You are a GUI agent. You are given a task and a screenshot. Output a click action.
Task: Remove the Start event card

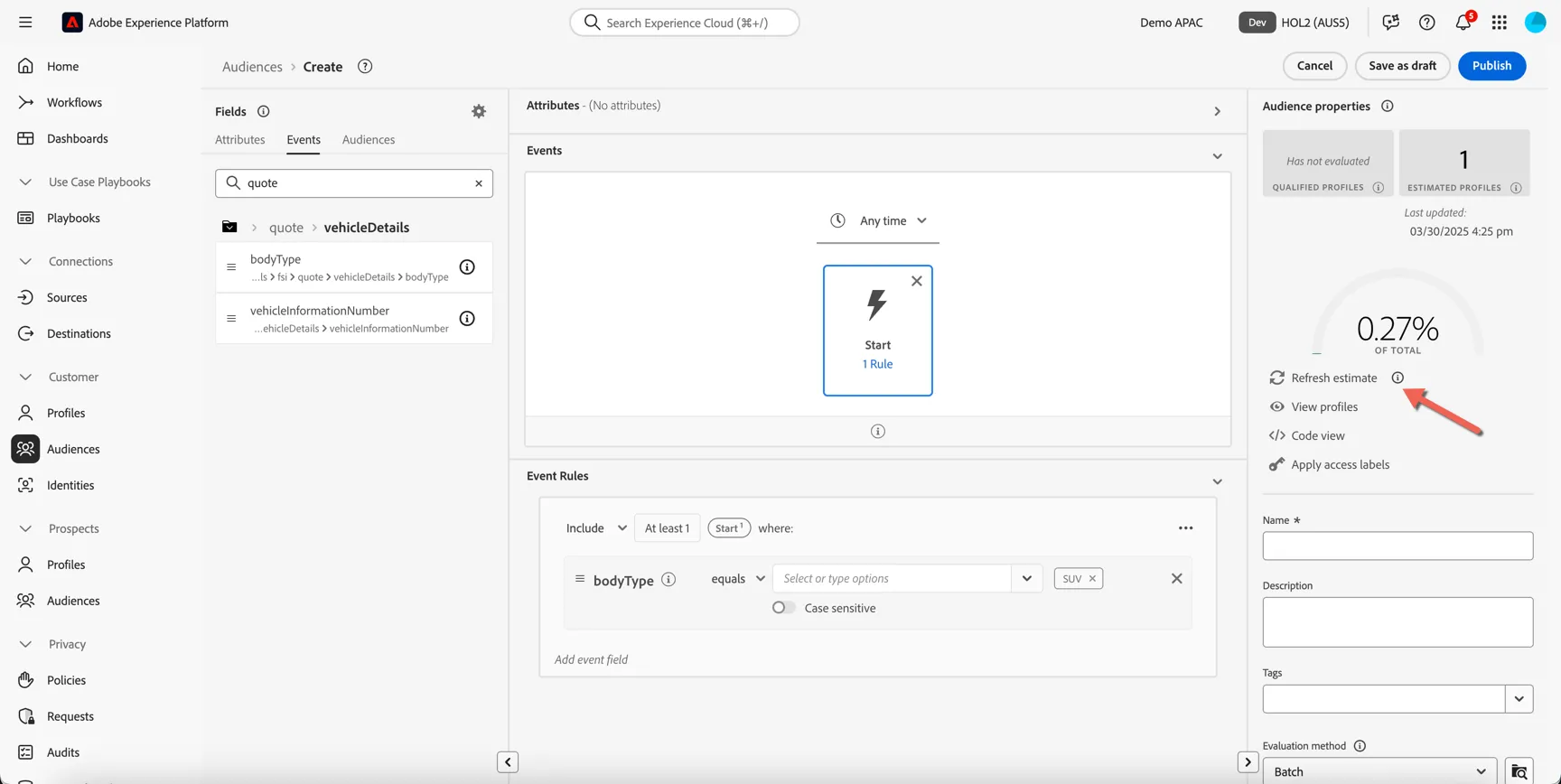coord(917,281)
